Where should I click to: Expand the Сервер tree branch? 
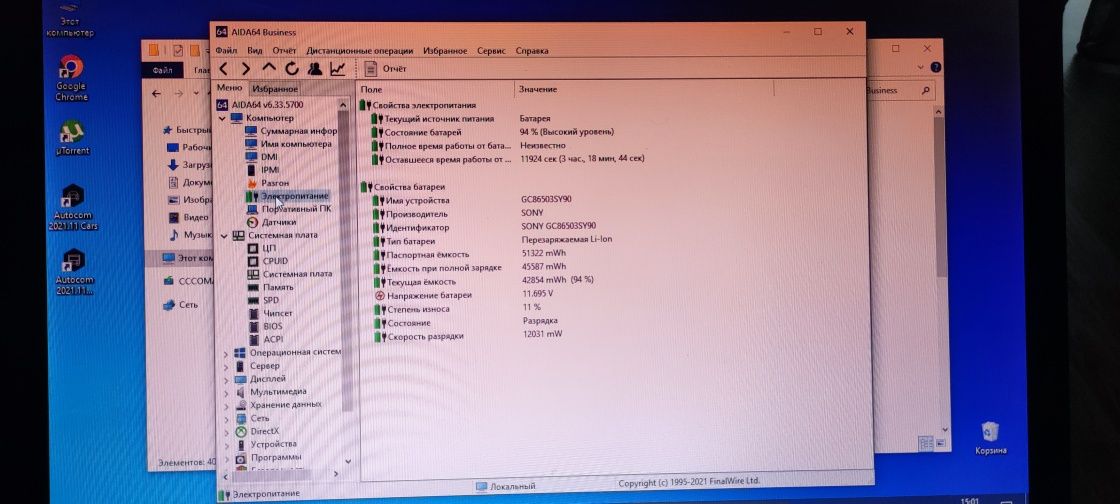226,366
